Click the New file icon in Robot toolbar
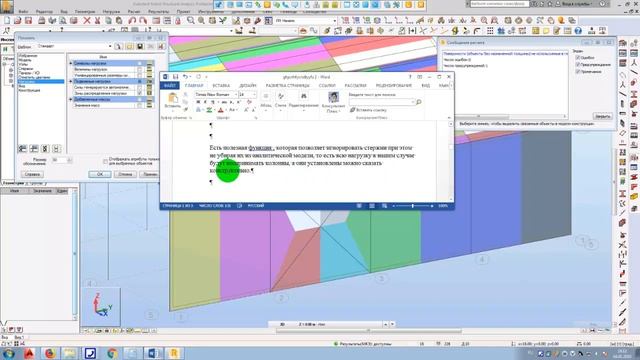640x360 pixels. point(7,20)
